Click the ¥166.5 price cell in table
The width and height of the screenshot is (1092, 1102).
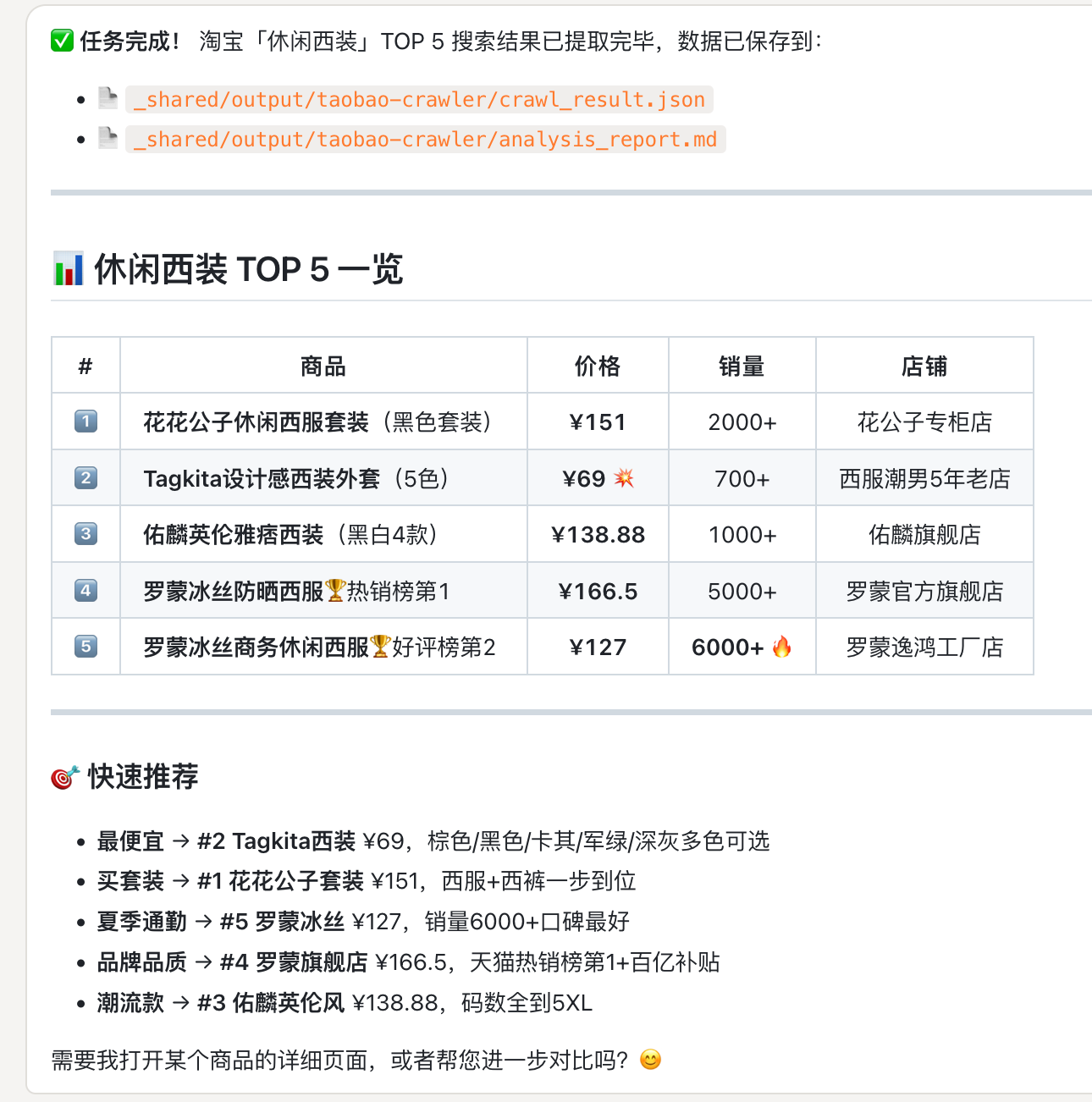coord(598,591)
